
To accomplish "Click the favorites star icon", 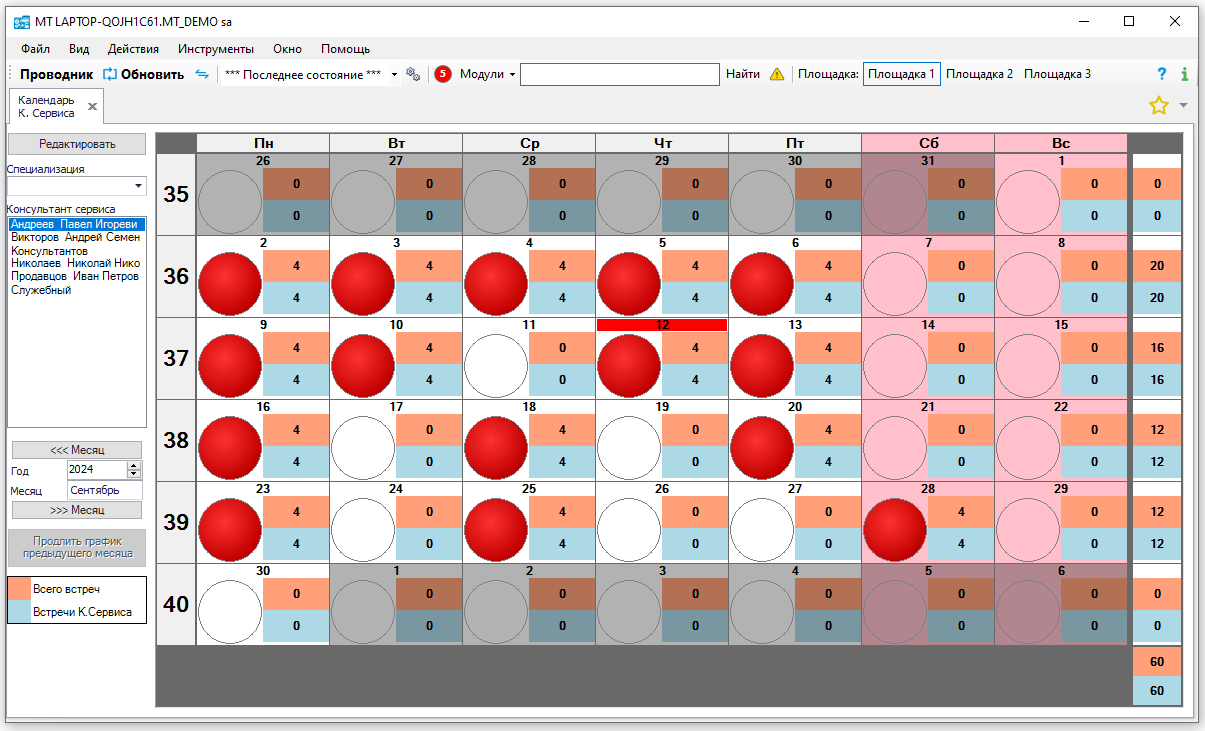I will point(1158,105).
